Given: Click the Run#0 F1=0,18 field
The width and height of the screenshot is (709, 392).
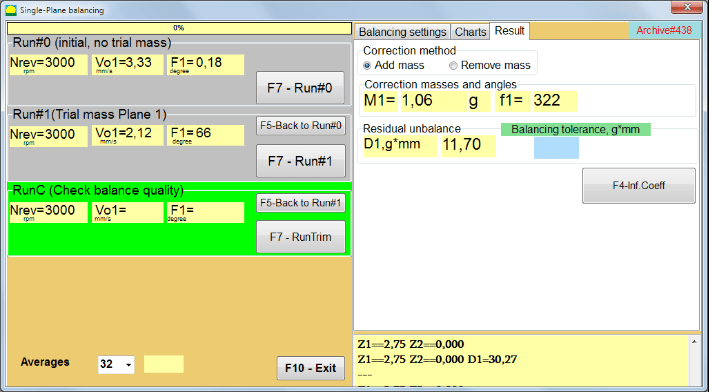Looking at the screenshot, I should tap(206, 65).
